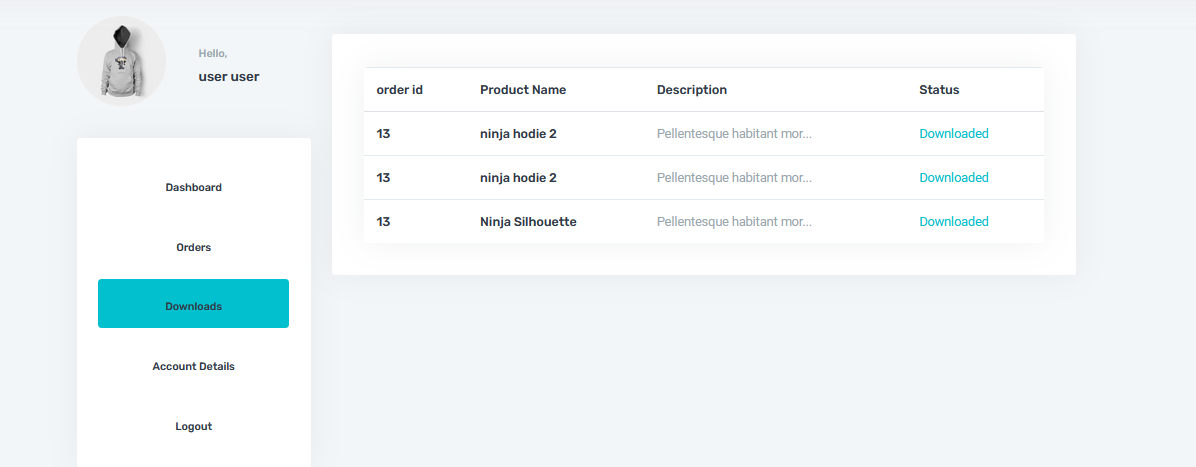This screenshot has height=467, width=1196.
Task: Open the Dashboard menu item
Action: coord(193,187)
